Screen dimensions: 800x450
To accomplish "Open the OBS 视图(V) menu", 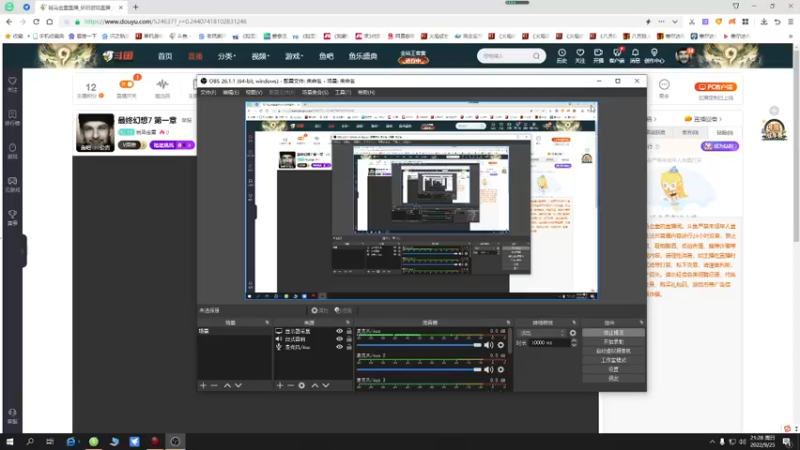I will [x=254, y=92].
